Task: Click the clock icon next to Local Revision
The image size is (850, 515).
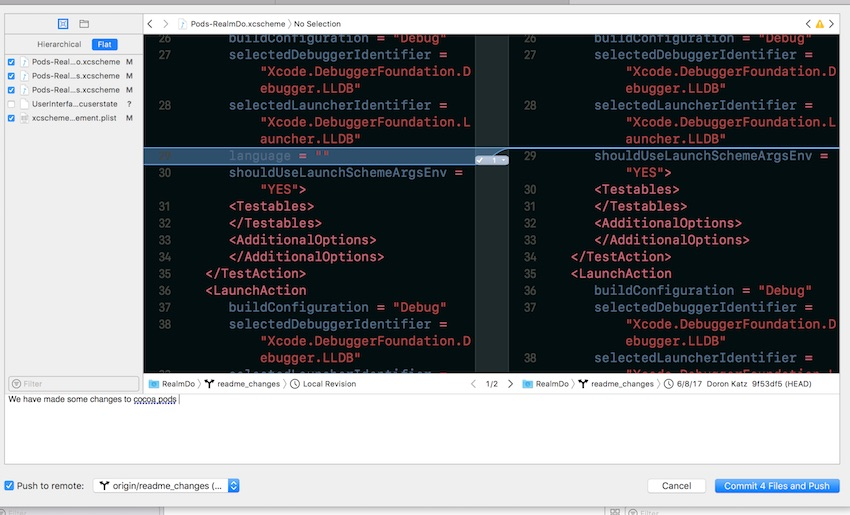Action: point(295,384)
